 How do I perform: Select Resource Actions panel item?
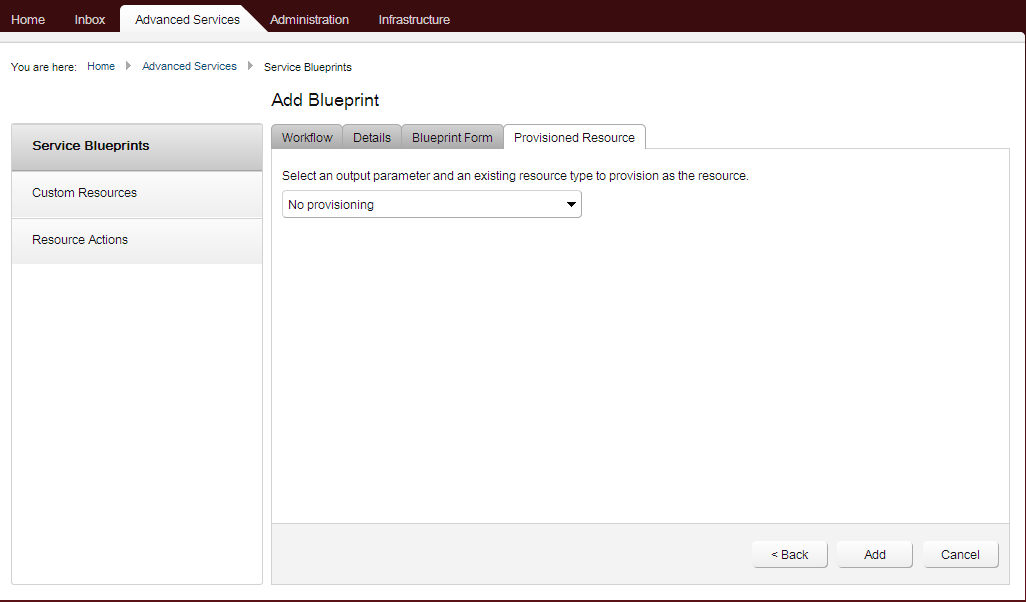(79, 240)
